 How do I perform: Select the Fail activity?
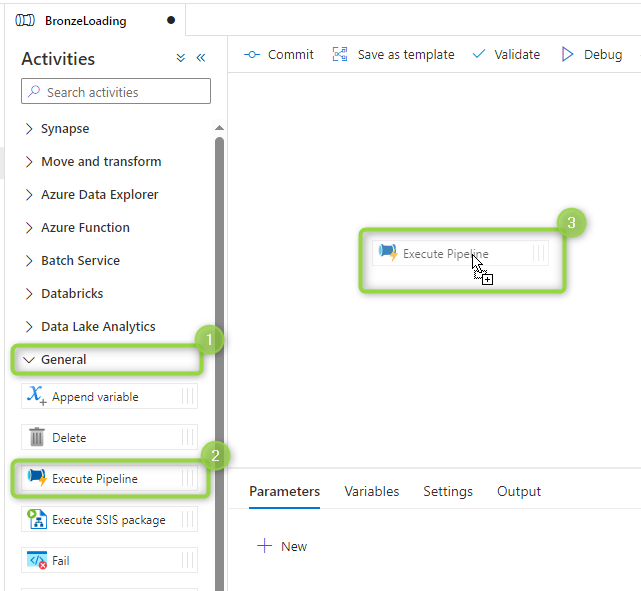click(110, 560)
